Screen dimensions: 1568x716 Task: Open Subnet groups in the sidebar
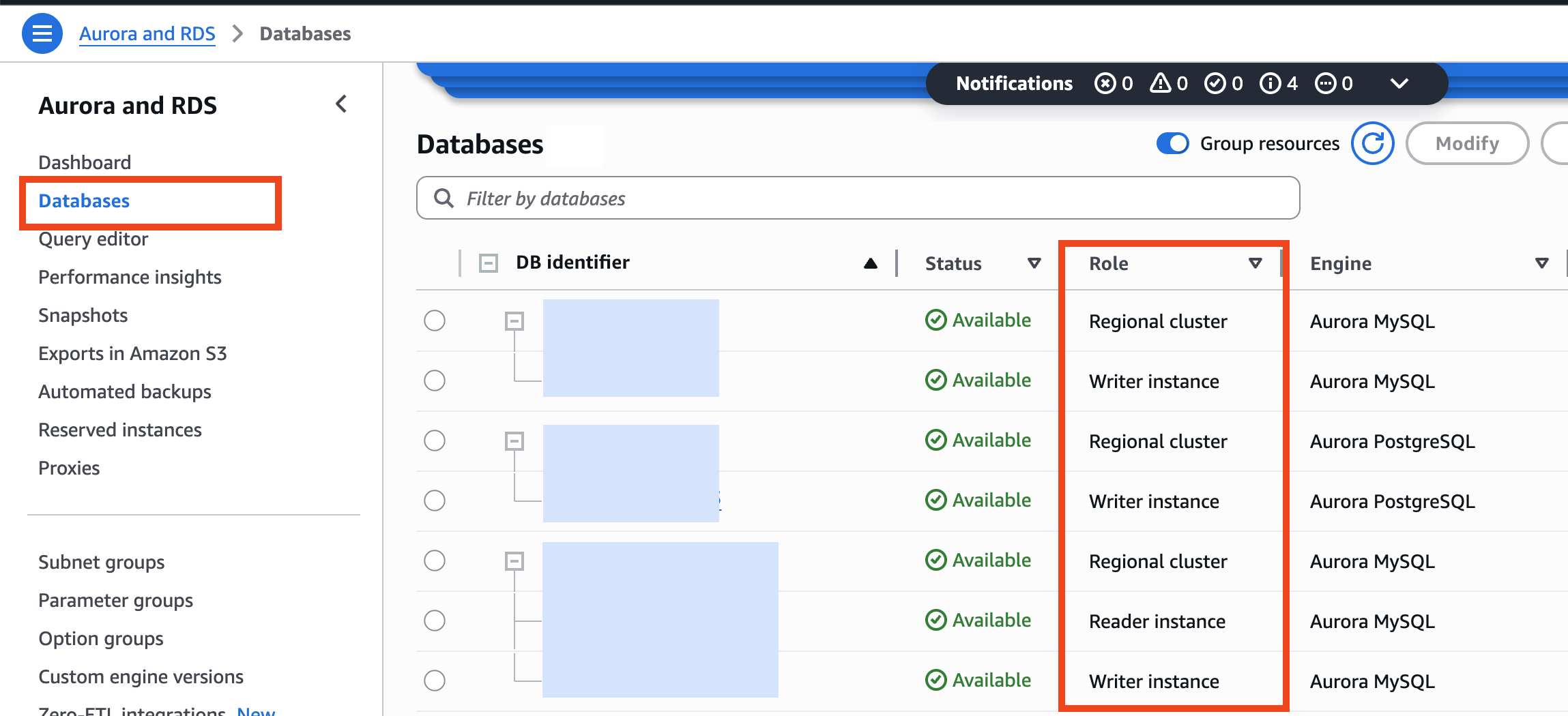tap(101, 562)
